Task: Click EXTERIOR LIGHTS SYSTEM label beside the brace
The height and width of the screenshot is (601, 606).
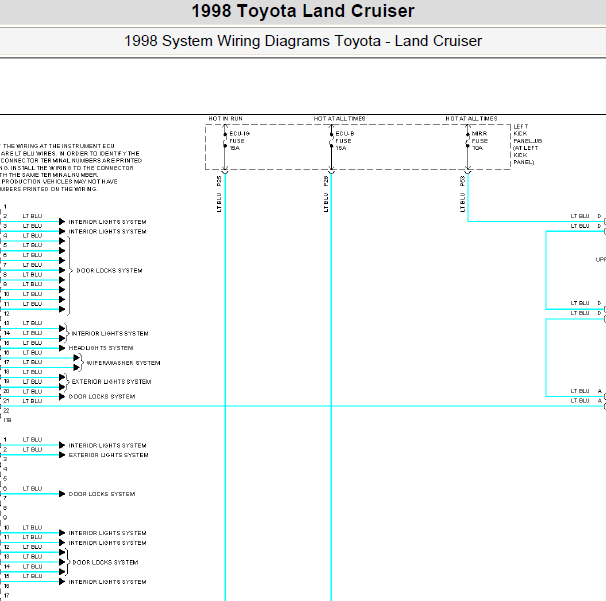Action: pos(111,381)
